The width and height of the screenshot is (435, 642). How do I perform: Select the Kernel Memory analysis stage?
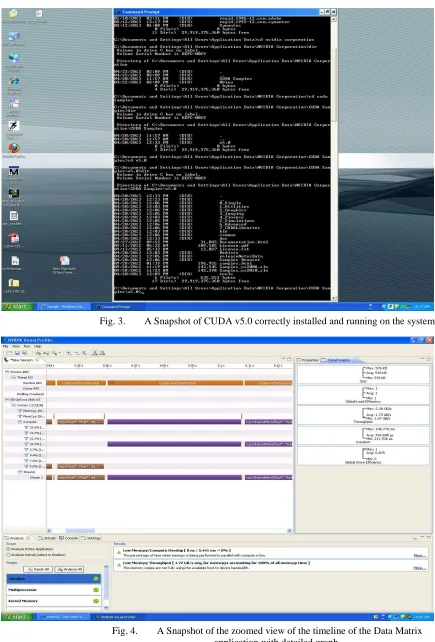click(x=54, y=601)
